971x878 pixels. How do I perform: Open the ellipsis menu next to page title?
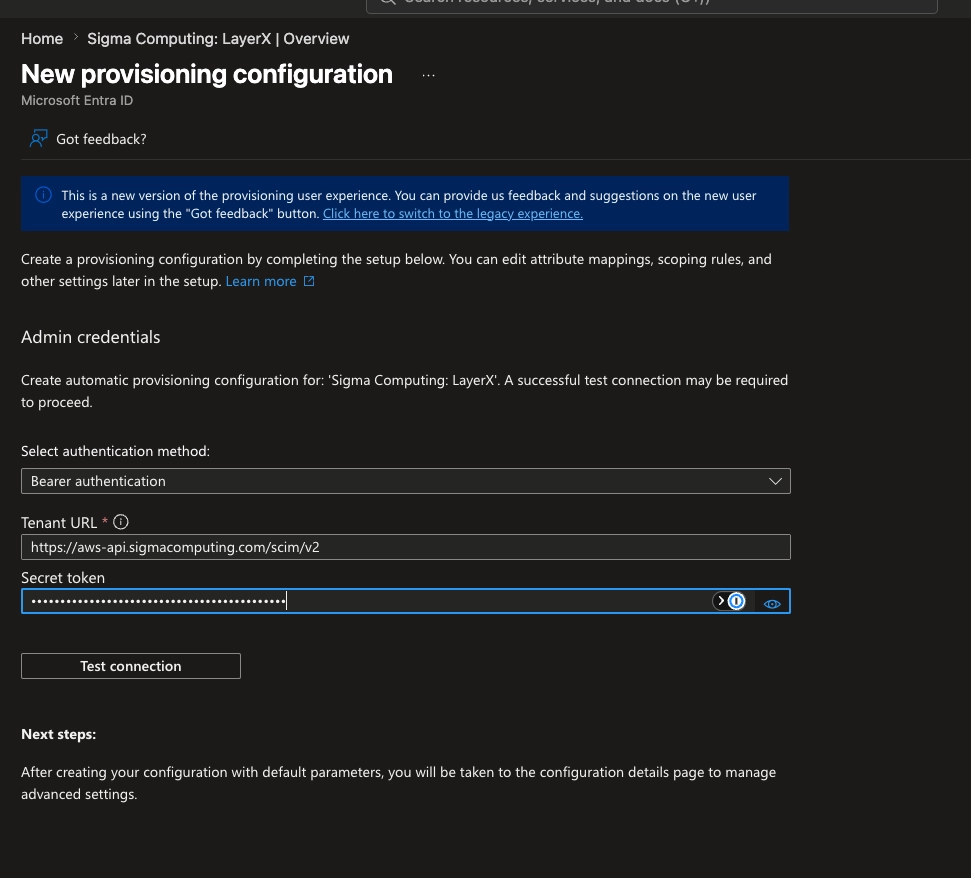tap(429, 76)
